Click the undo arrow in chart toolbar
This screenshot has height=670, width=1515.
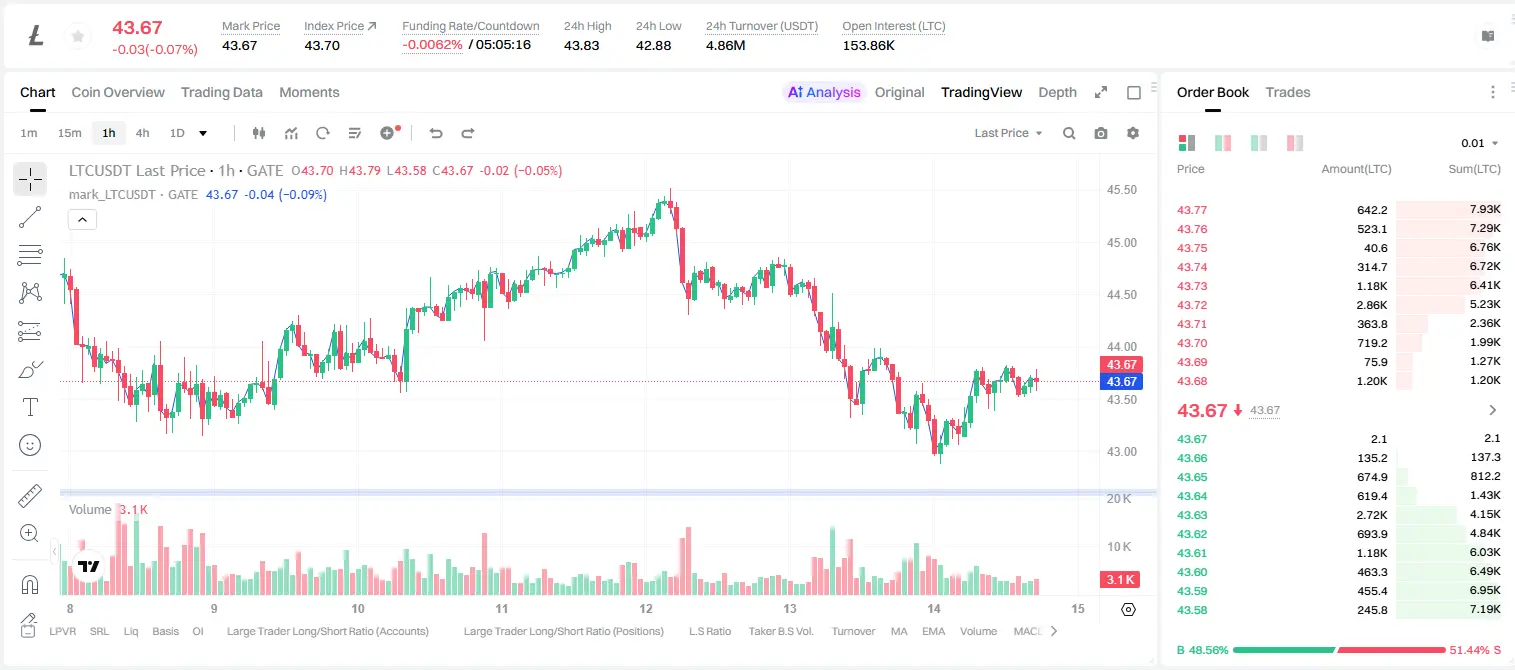[435, 133]
